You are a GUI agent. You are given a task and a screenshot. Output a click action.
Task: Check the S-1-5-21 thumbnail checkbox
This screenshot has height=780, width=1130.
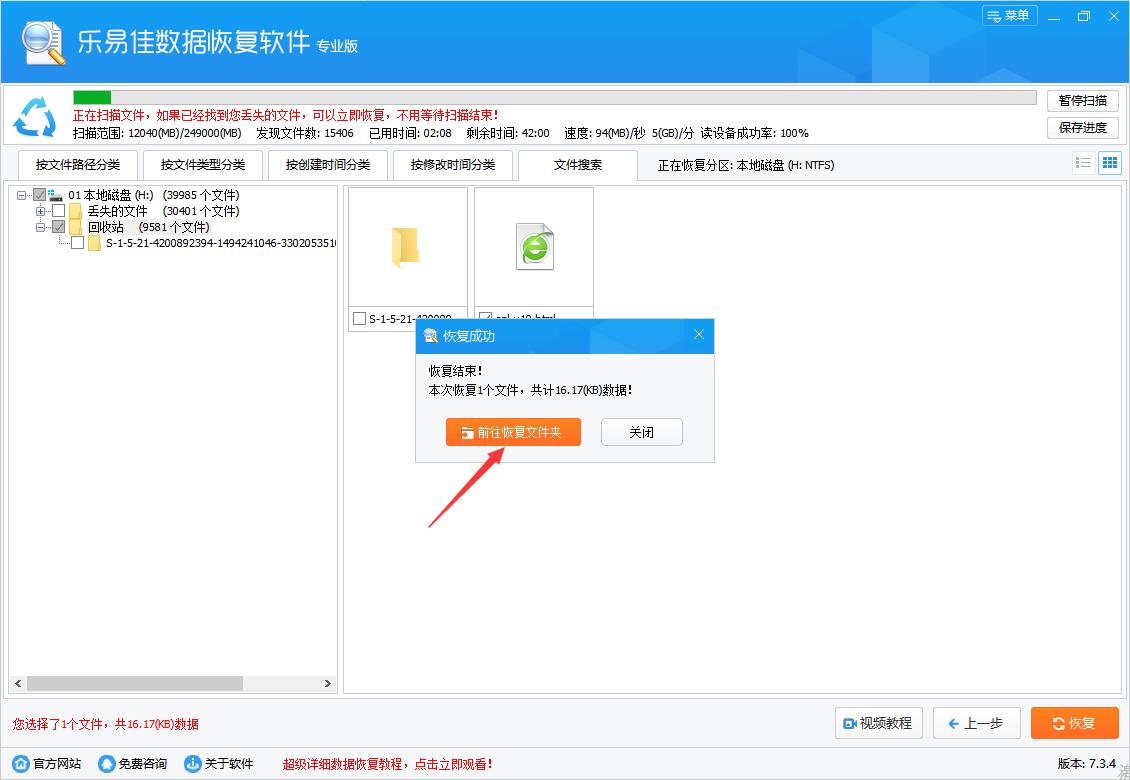pos(360,318)
